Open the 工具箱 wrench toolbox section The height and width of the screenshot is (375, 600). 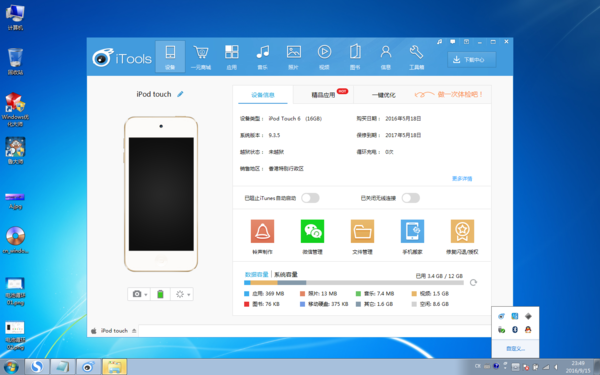(x=416, y=57)
